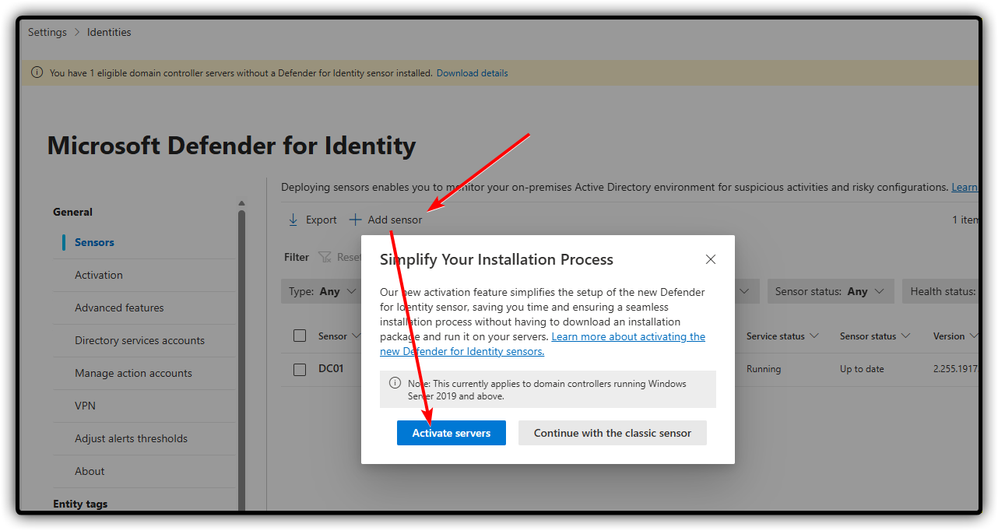The height and width of the screenshot is (531, 998).
Task: Click the Export download icon
Action: (x=293, y=220)
